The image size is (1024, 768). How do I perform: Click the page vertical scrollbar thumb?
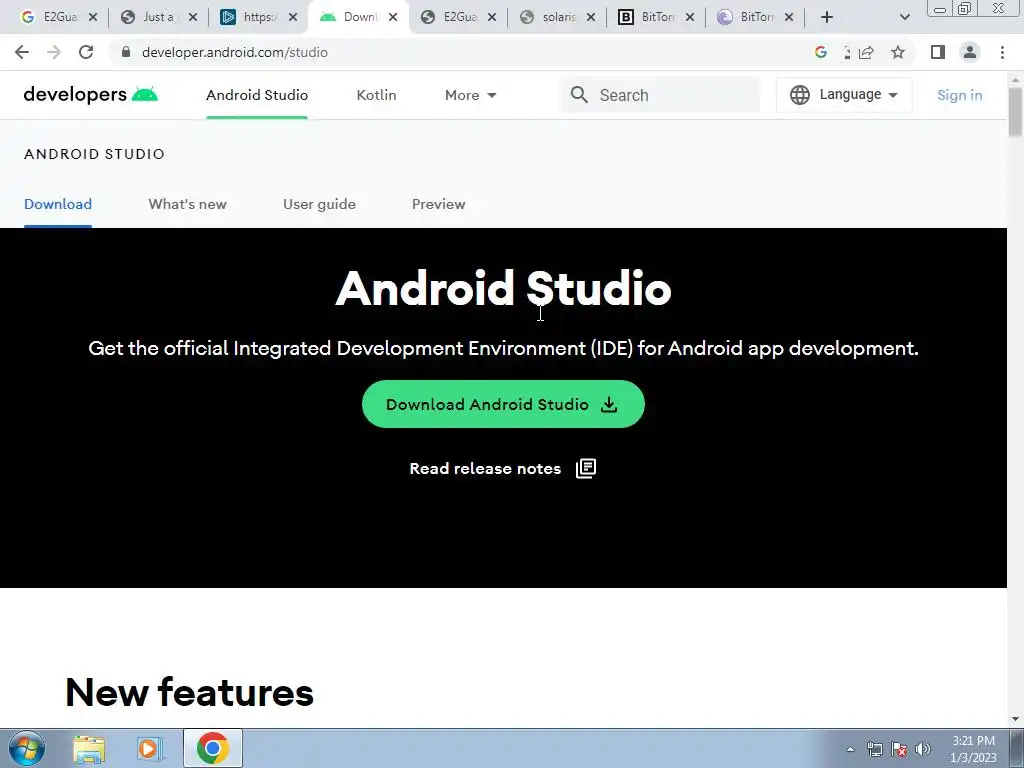pos(1015,112)
